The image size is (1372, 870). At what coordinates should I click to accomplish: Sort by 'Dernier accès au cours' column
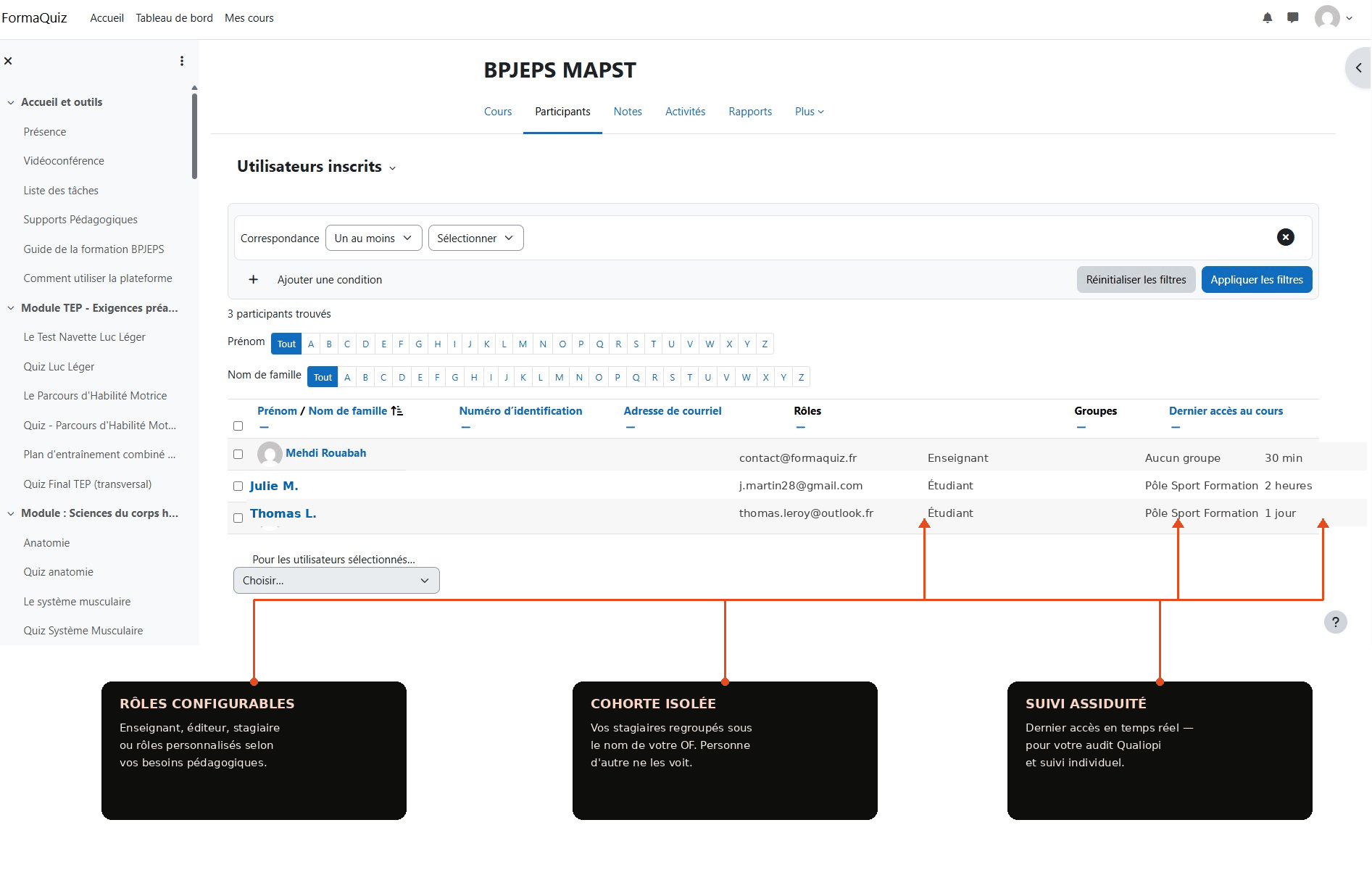1226,410
